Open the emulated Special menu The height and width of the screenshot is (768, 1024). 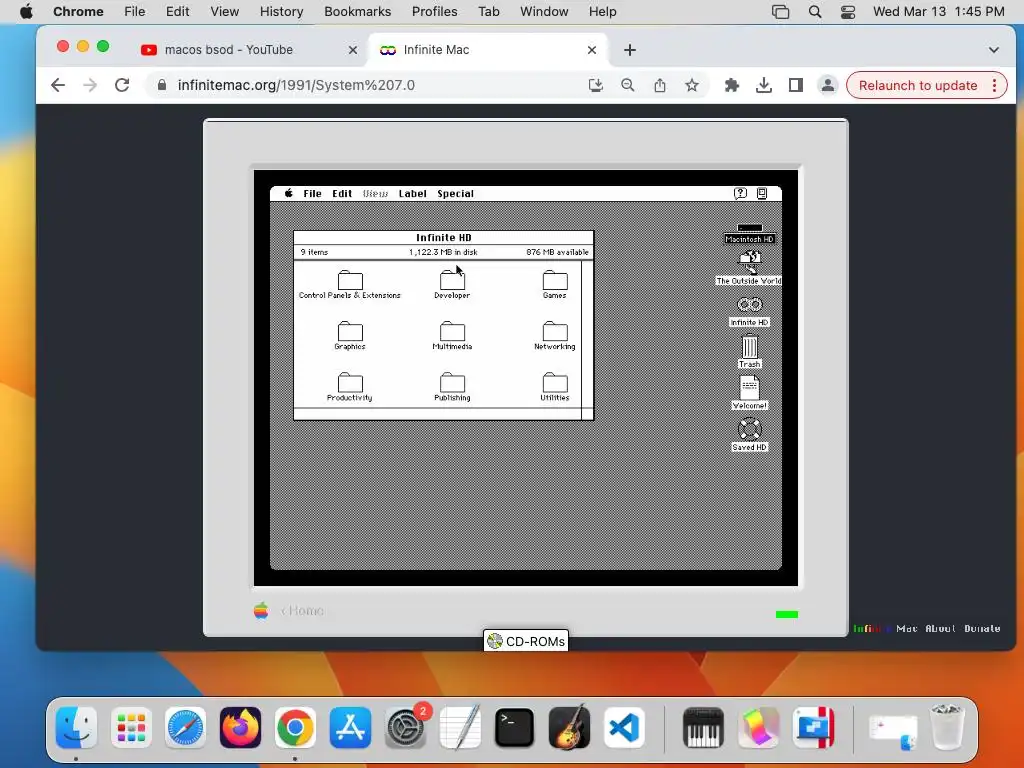(x=455, y=193)
